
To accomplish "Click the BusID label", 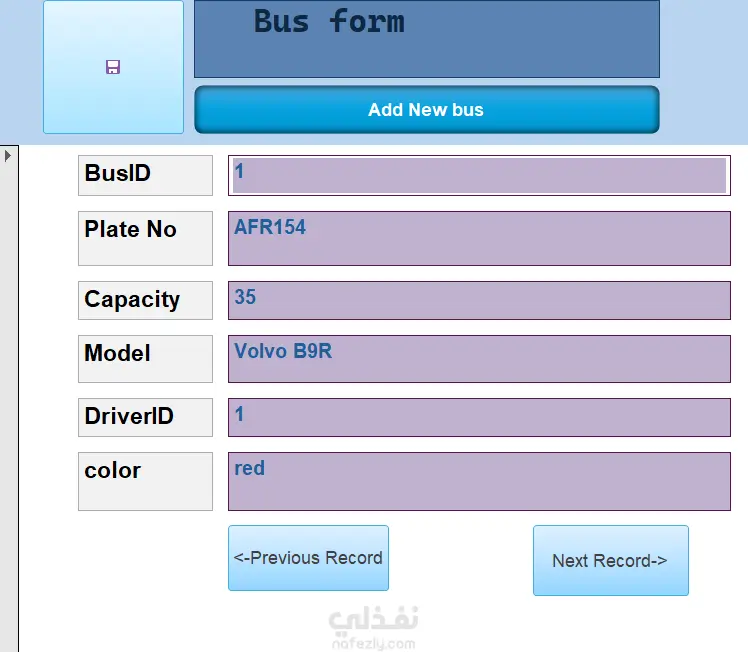I will pos(145,175).
